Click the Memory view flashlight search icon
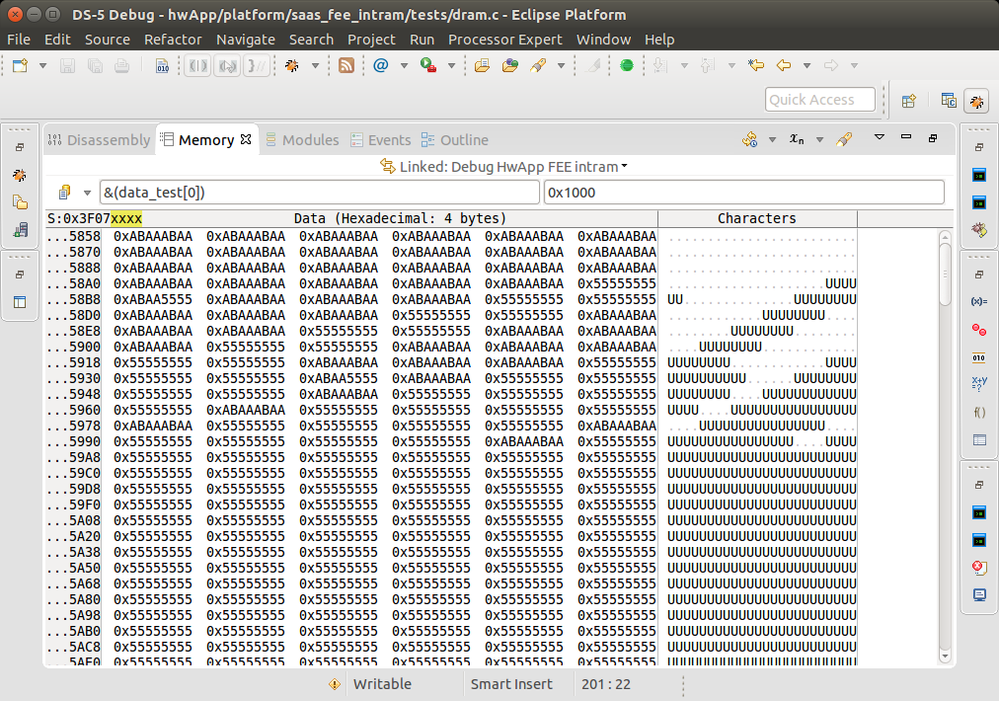This screenshot has height=701, width=999. (x=844, y=139)
